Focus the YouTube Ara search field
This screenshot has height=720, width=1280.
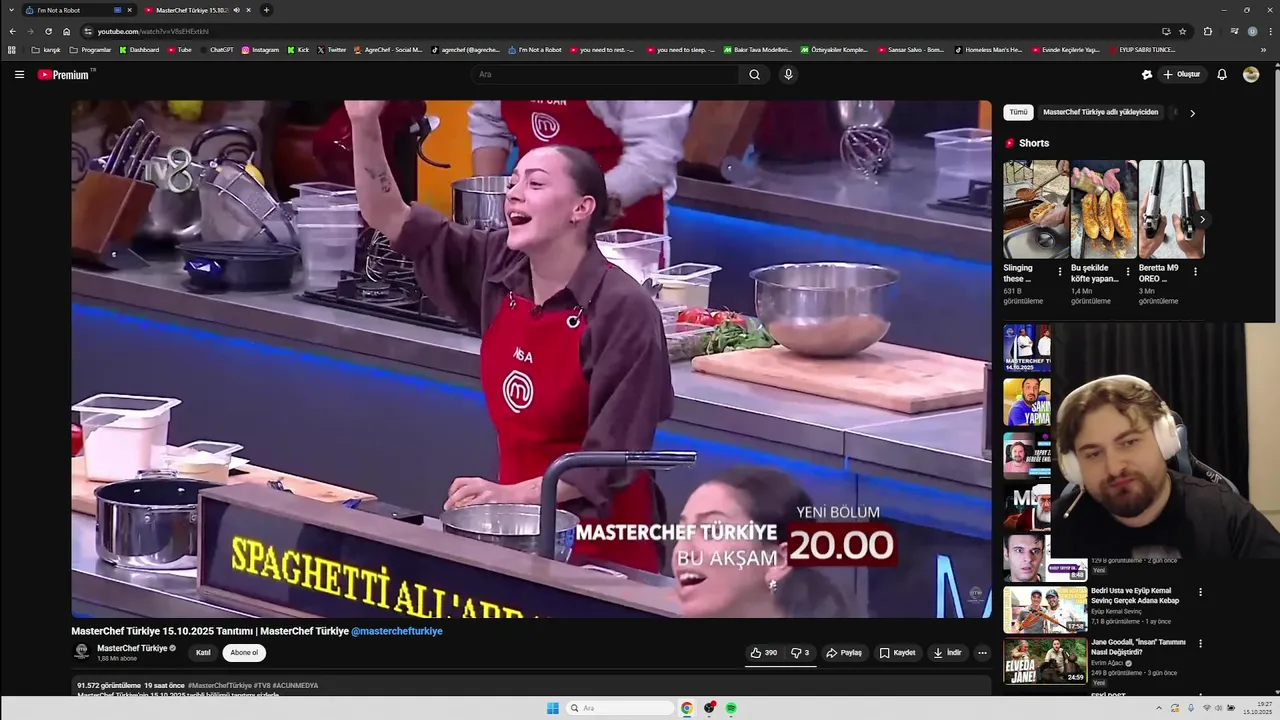(605, 74)
